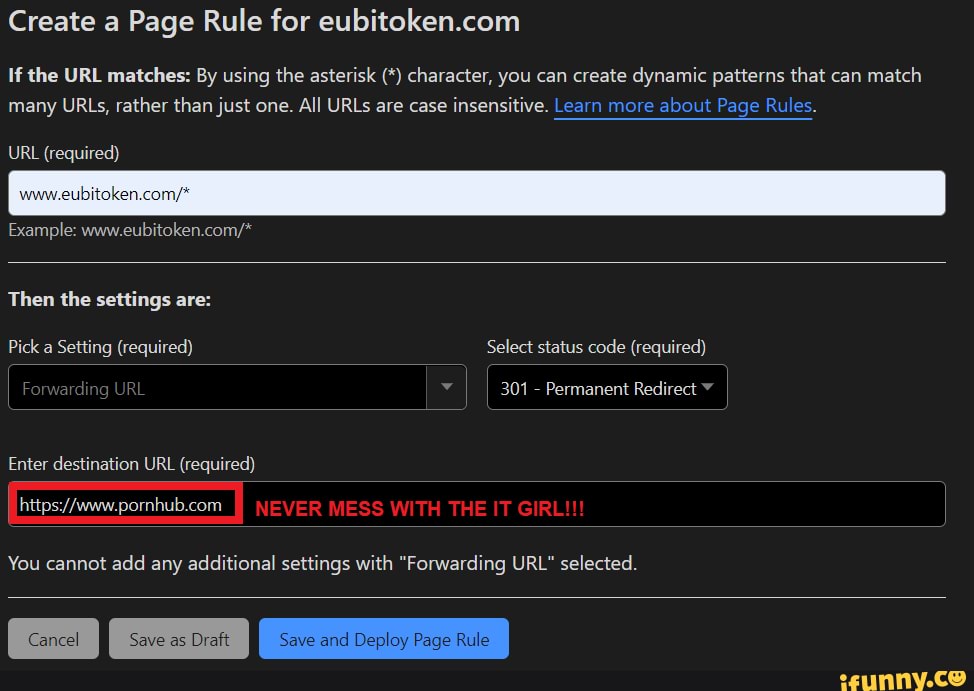
Task: Click the URL (required) input field
Action: click(477, 192)
